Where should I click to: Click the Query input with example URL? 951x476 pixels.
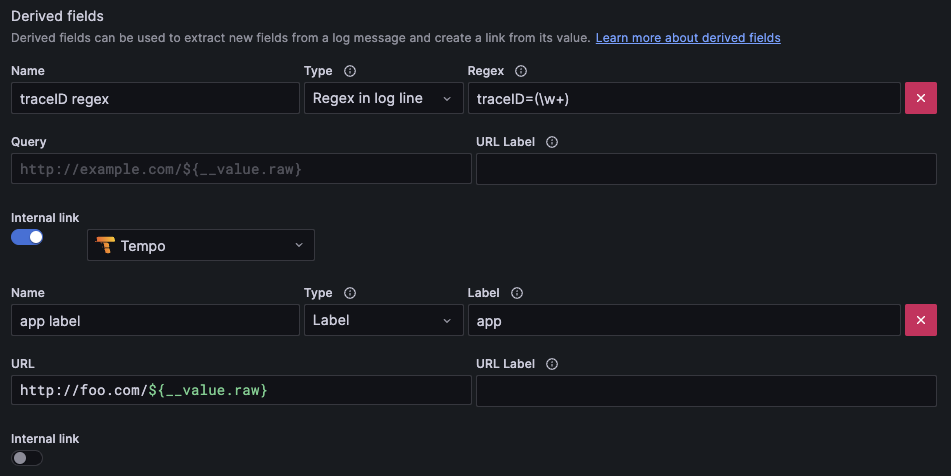(x=240, y=169)
